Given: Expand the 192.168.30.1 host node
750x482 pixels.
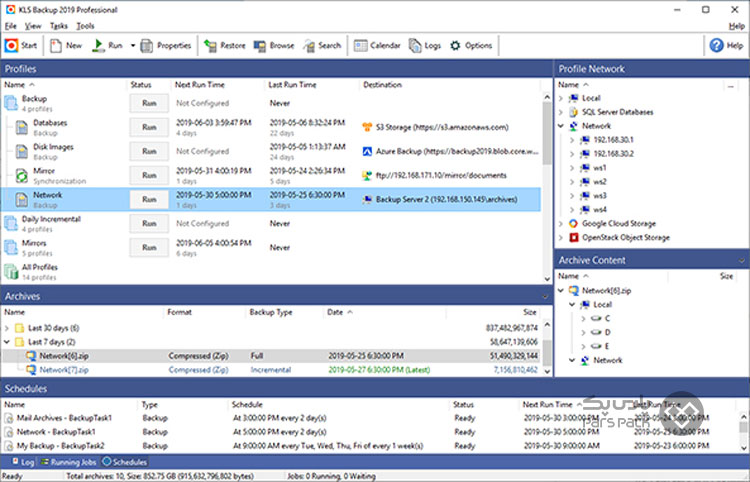Looking at the screenshot, I should coord(573,140).
